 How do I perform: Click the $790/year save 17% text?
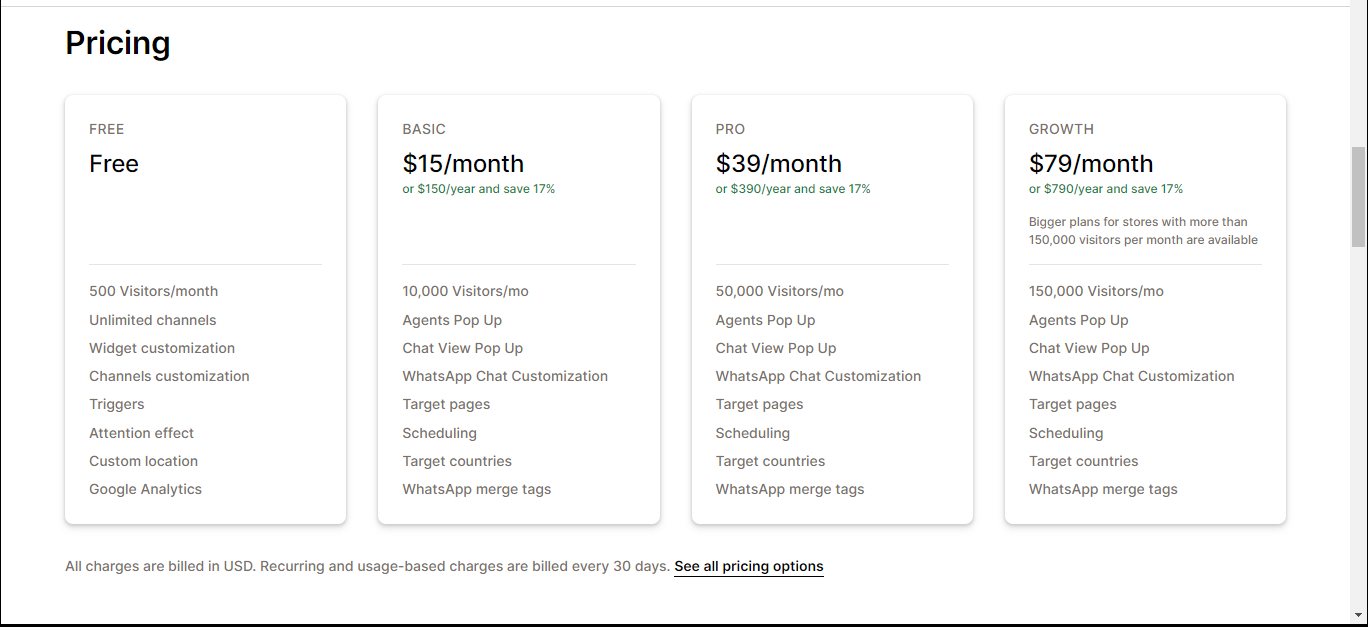pos(1106,189)
